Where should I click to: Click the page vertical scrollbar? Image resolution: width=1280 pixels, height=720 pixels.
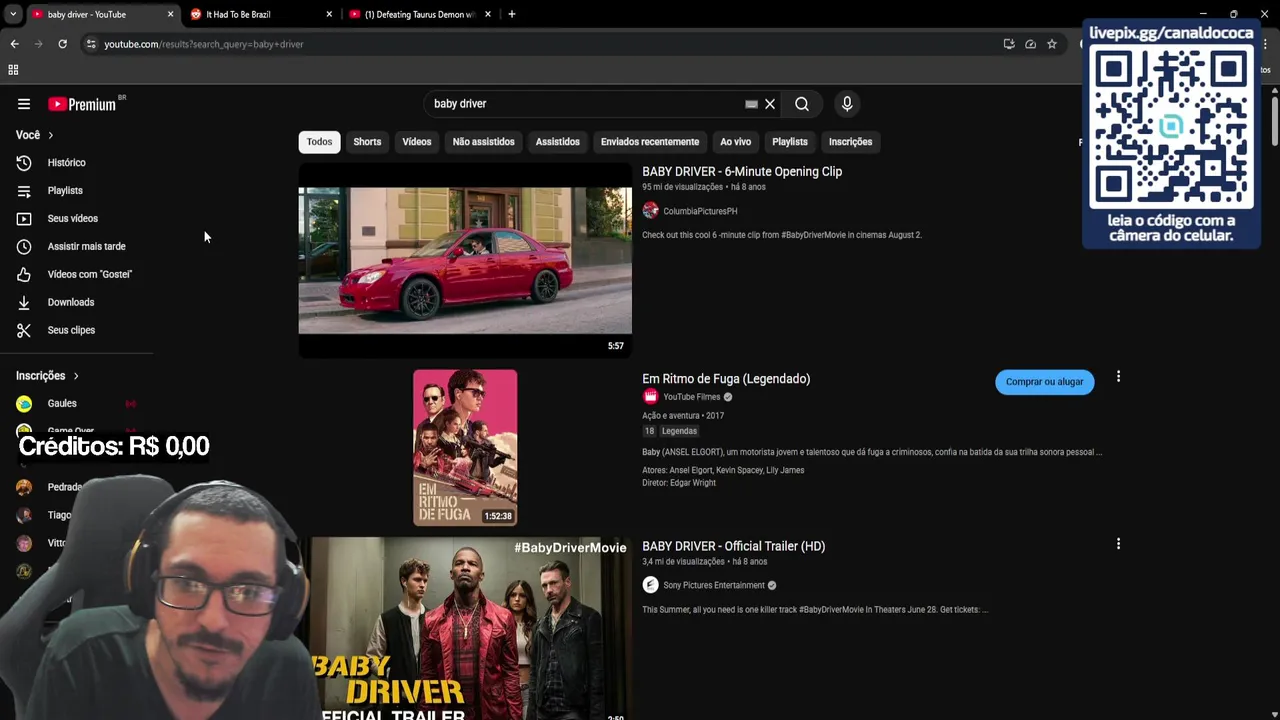point(1275,120)
